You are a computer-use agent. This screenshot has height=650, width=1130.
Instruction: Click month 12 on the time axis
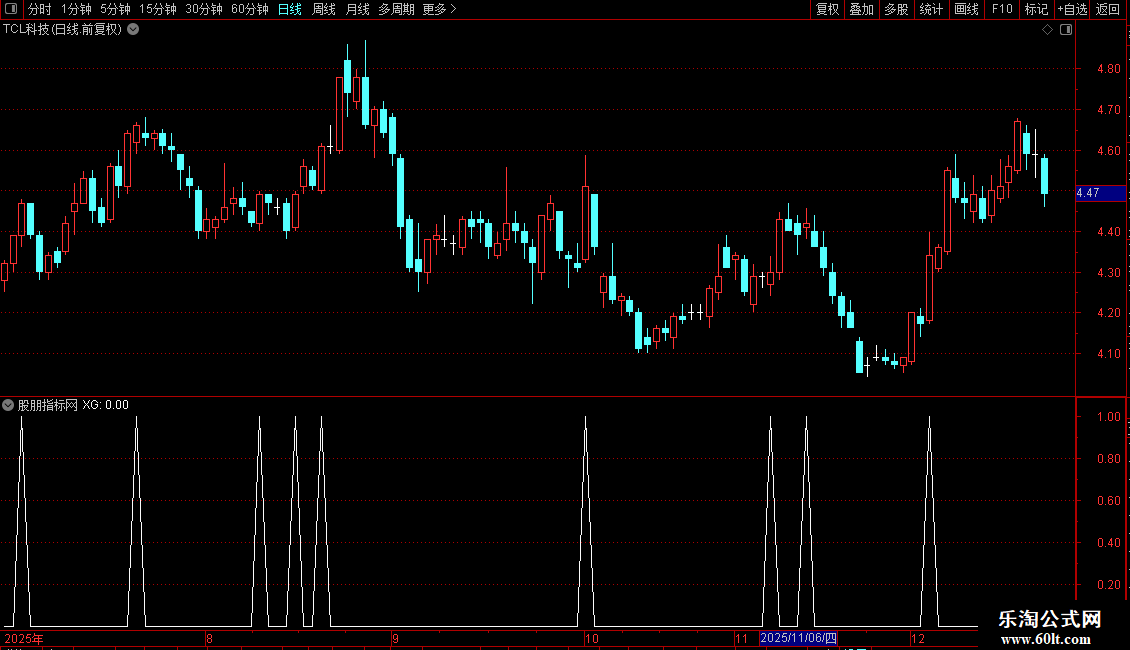point(917,638)
